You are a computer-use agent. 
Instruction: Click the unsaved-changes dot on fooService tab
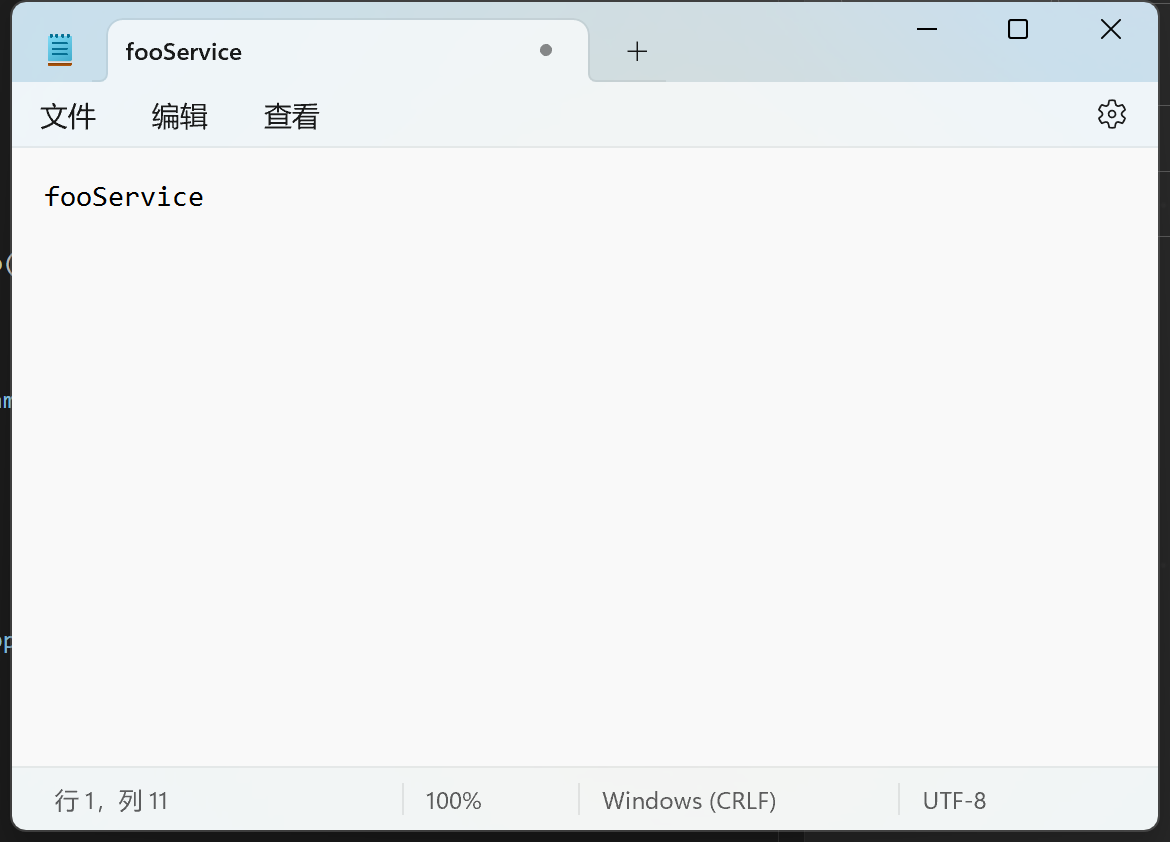545,50
